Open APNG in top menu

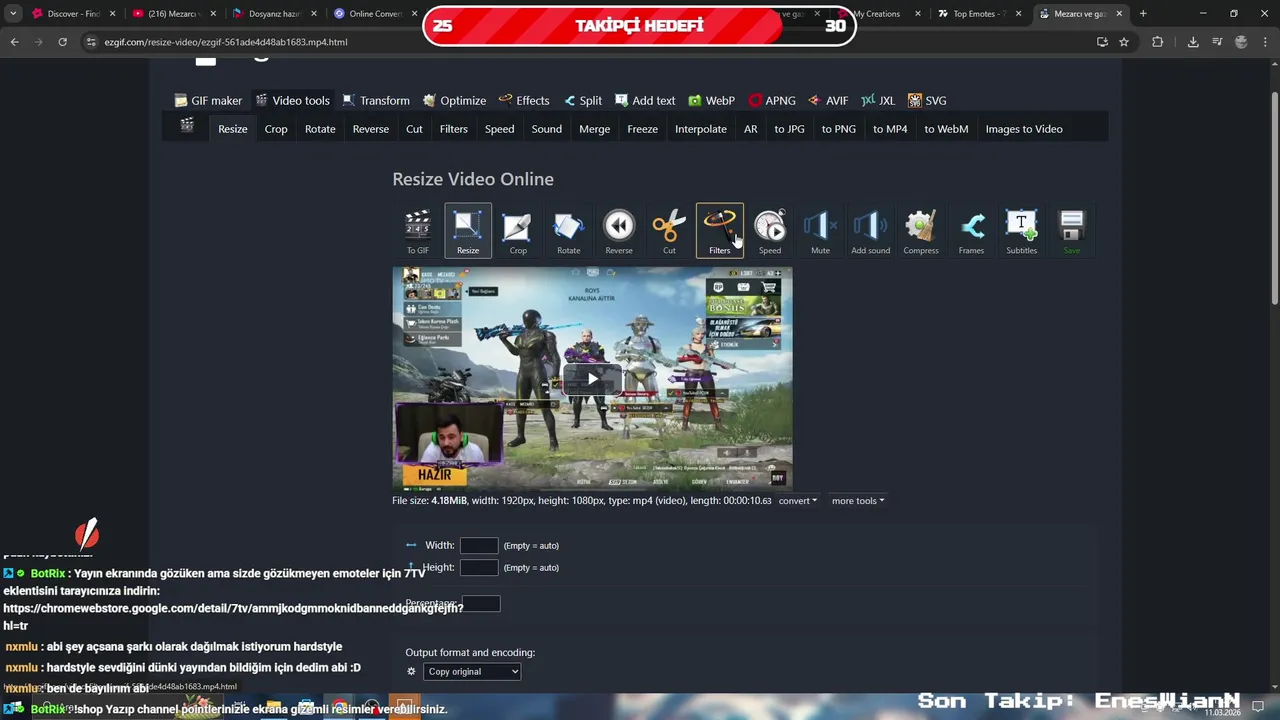(x=772, y=100)
